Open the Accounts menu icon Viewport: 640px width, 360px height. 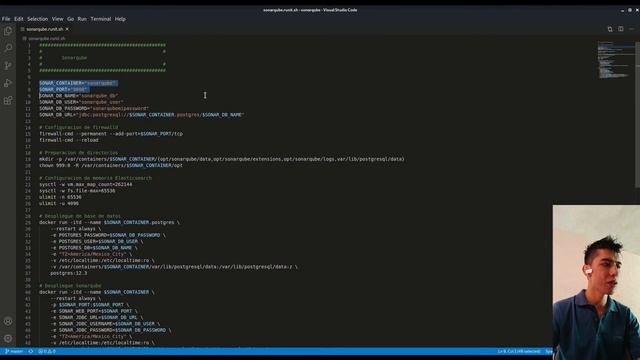(8, 321)
